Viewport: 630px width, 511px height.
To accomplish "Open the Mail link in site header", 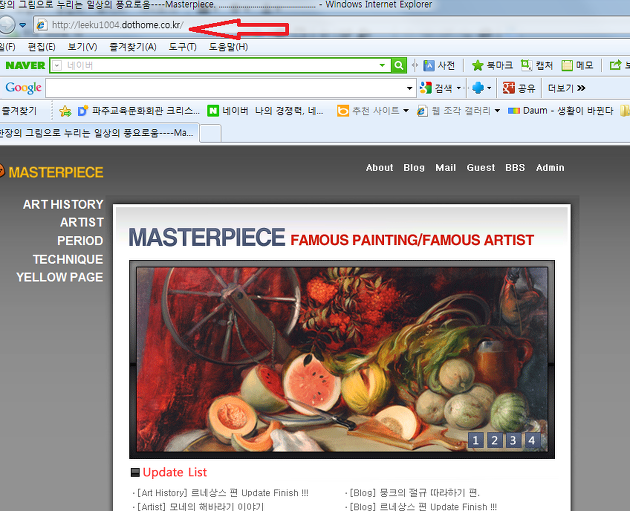I will [446, 168].
